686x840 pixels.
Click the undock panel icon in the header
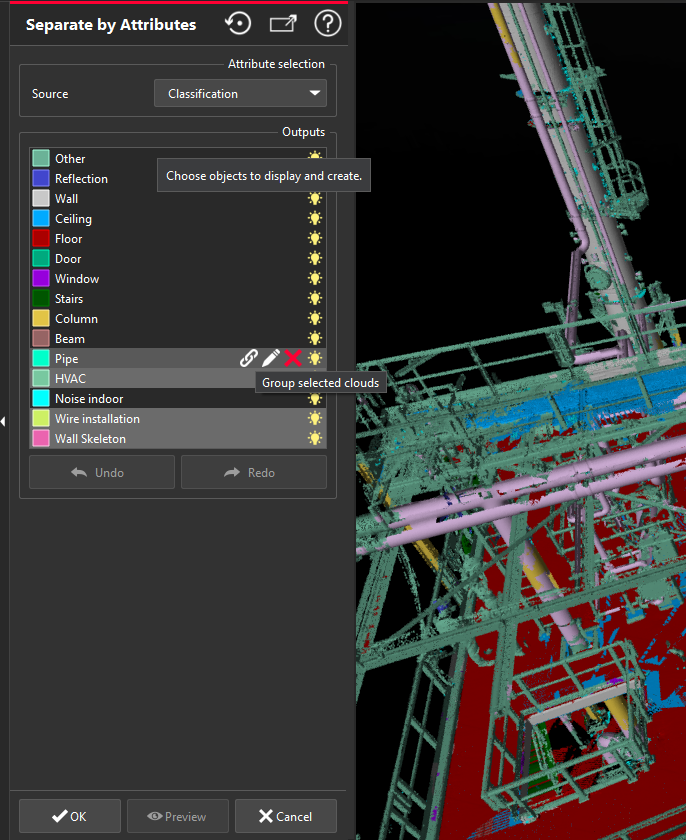coord(284,24)
